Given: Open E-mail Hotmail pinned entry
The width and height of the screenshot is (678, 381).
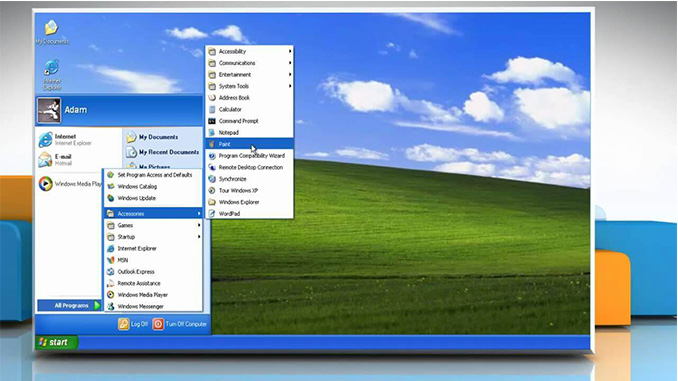Looking at the screenshot, I should pyautogui.click(x=55, y=160).
